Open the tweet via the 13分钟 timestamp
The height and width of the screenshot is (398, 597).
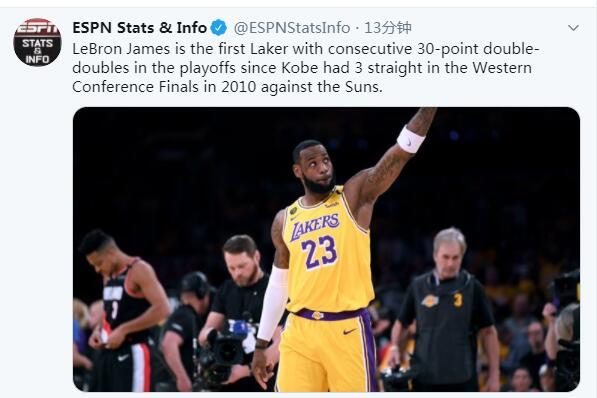pyautogui.click(x=388, y=28)
